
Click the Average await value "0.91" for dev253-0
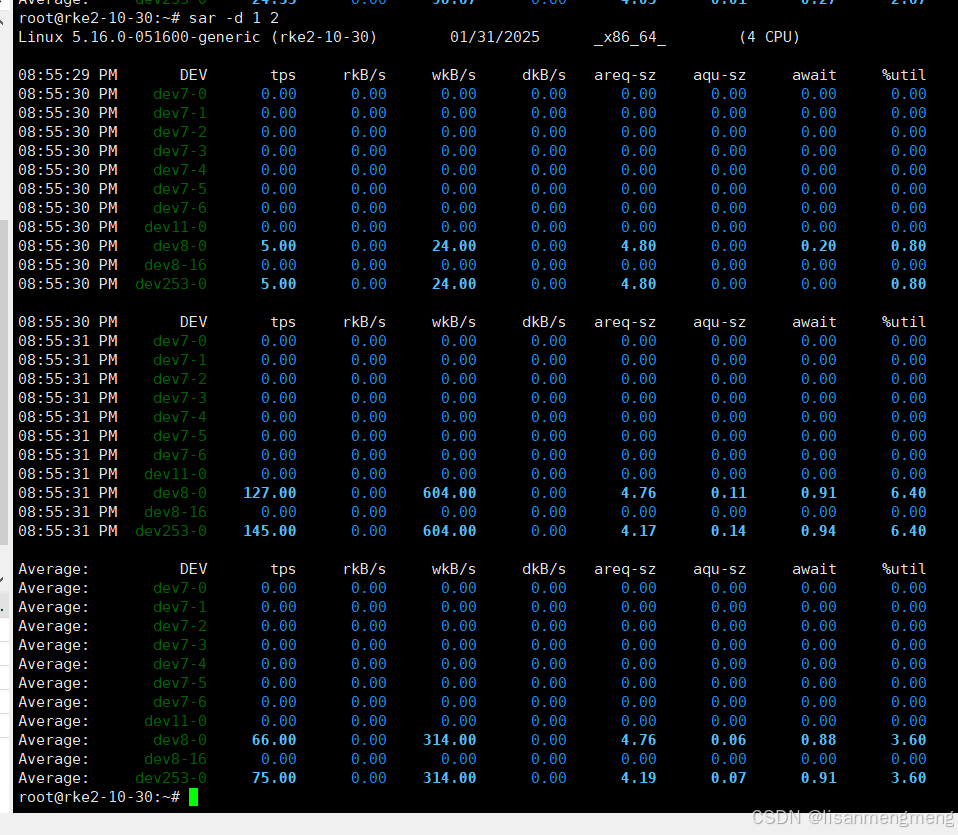819,778
